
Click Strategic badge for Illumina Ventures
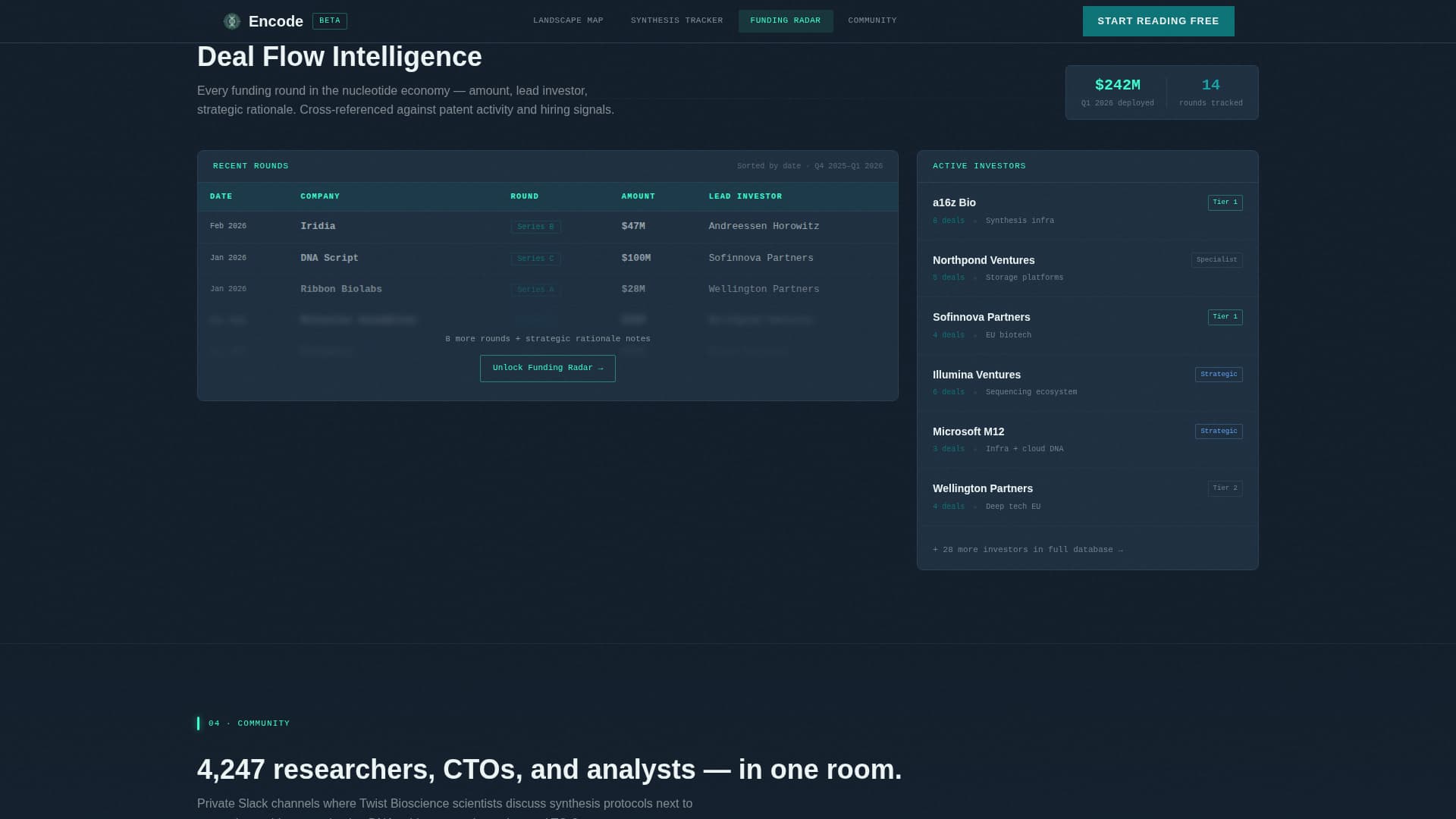(x=1219, y=375)
